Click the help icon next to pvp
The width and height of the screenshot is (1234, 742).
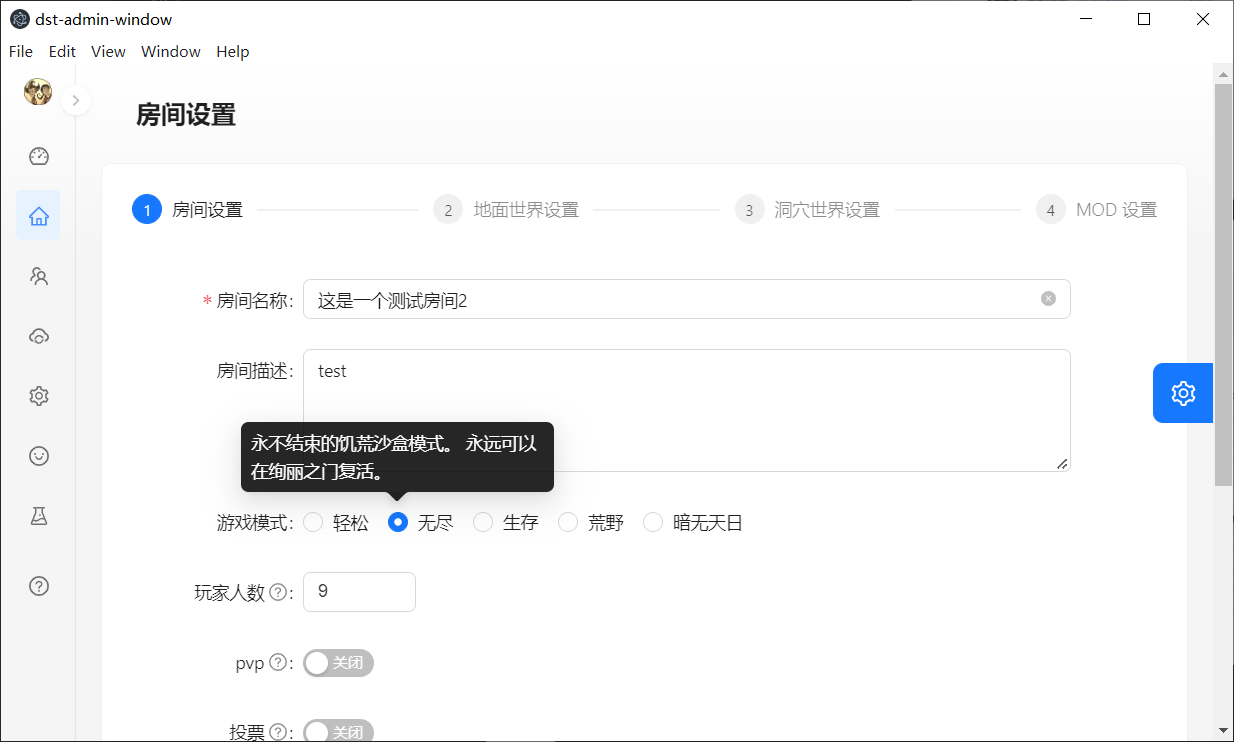click(x=278, y=662)
